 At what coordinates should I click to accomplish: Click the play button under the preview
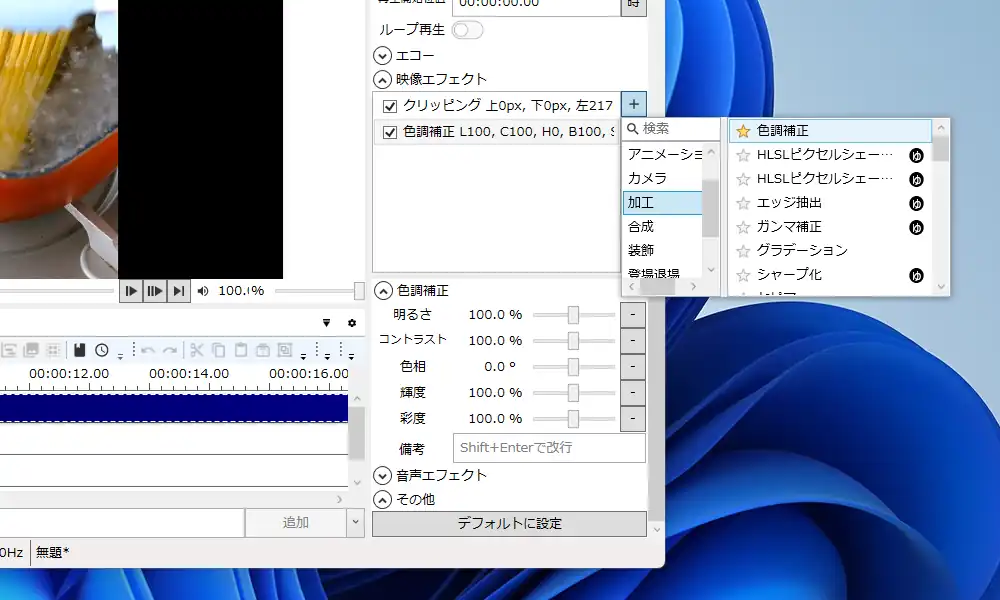tap(131, 291)
